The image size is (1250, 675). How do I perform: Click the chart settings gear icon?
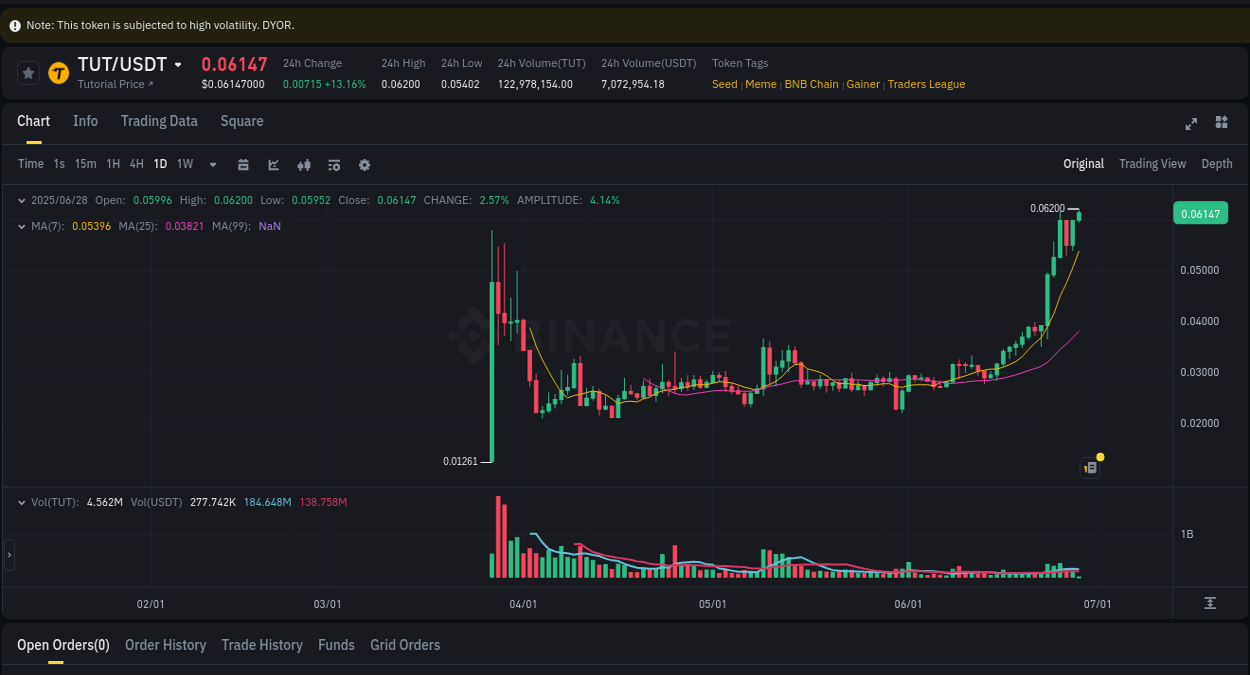point(364,163)
